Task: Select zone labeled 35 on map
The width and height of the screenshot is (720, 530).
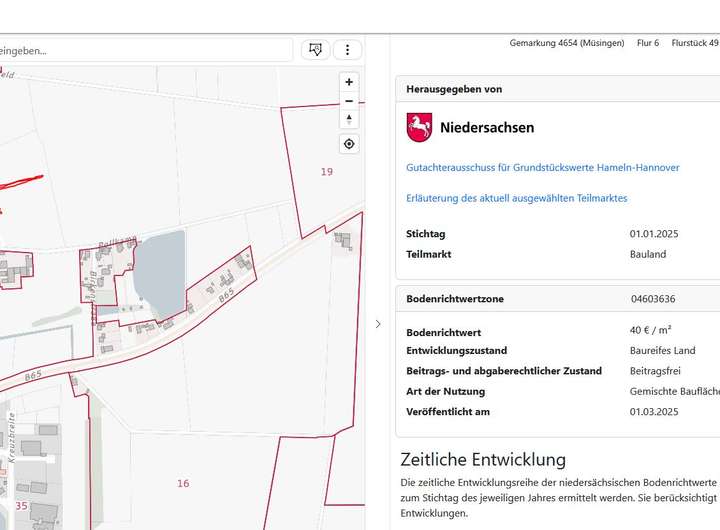Action: click(21, 506)
